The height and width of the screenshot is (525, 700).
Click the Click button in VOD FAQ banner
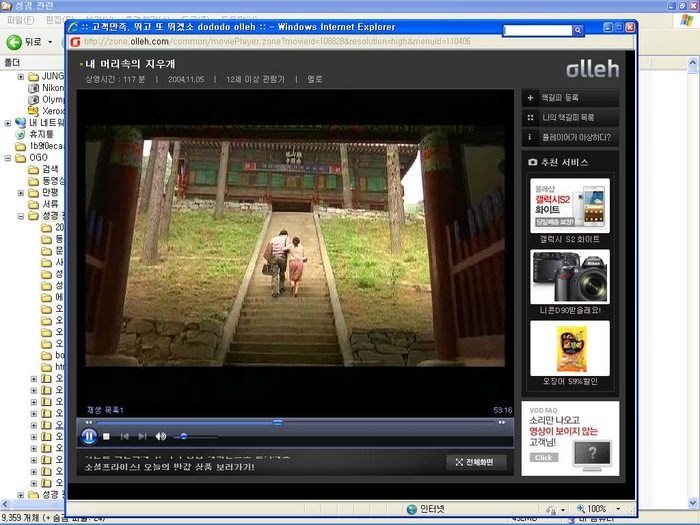544,458
